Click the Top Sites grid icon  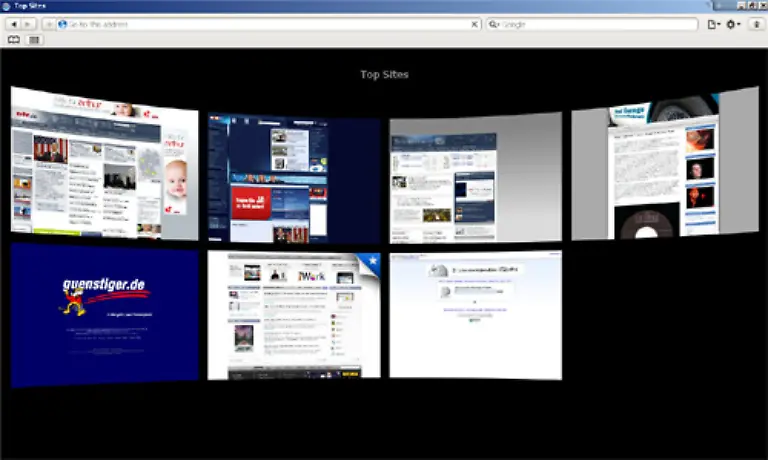point(34,40)
